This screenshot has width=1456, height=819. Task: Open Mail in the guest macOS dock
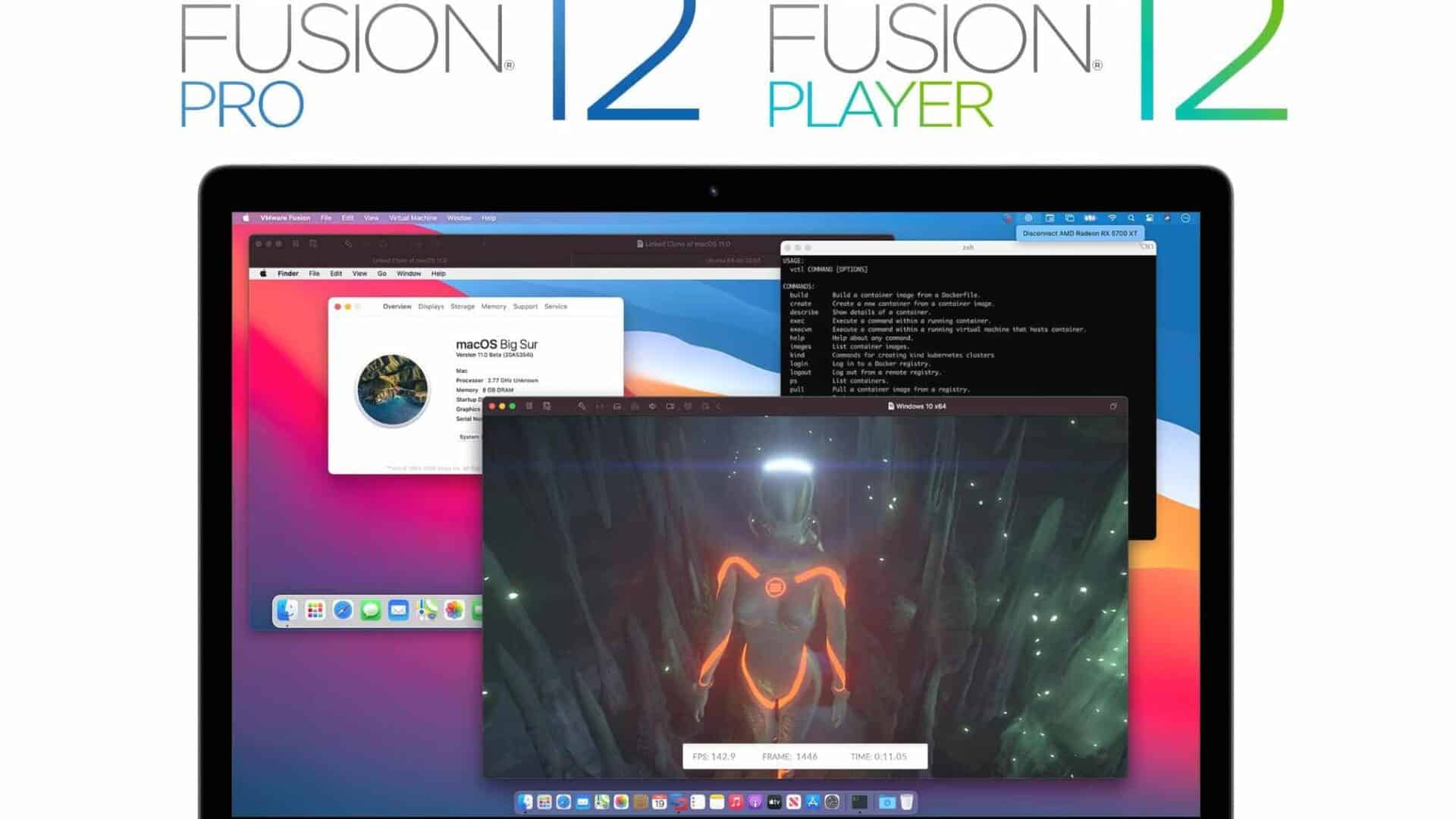pyautogui.click(x=398, y=610)
